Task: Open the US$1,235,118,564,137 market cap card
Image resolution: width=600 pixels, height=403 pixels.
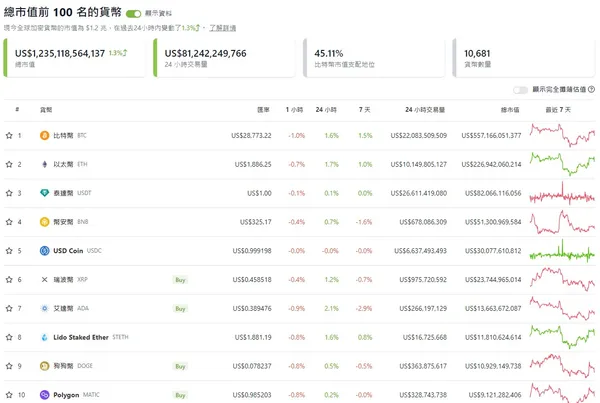Action: (x=75, y=58)
